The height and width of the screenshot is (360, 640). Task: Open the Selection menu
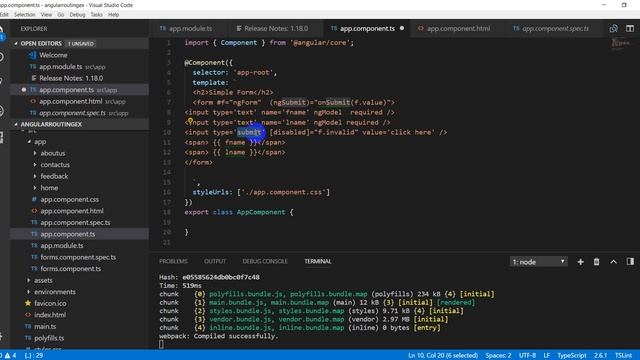pos(24,15)
